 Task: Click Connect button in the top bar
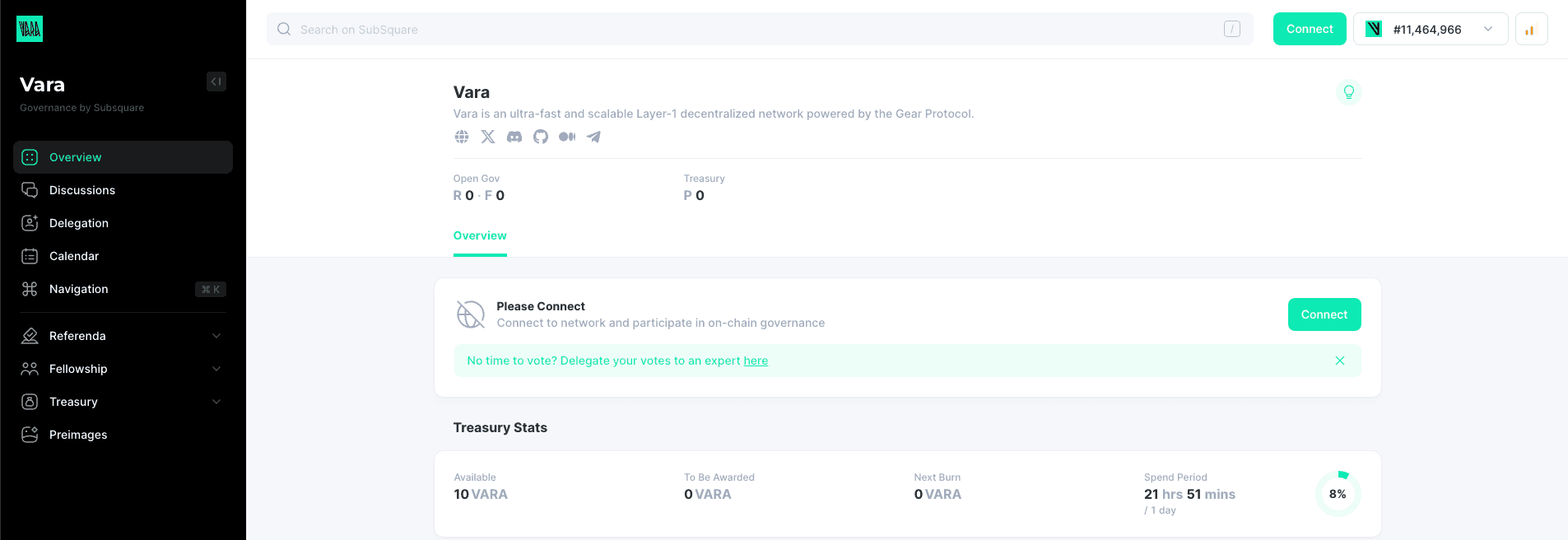1309,30
